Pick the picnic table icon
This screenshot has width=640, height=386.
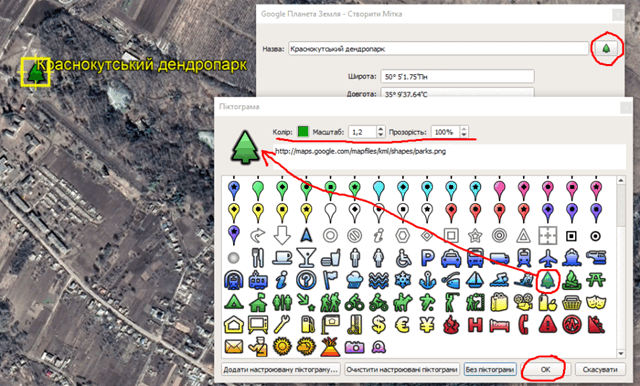coord(596,280)
